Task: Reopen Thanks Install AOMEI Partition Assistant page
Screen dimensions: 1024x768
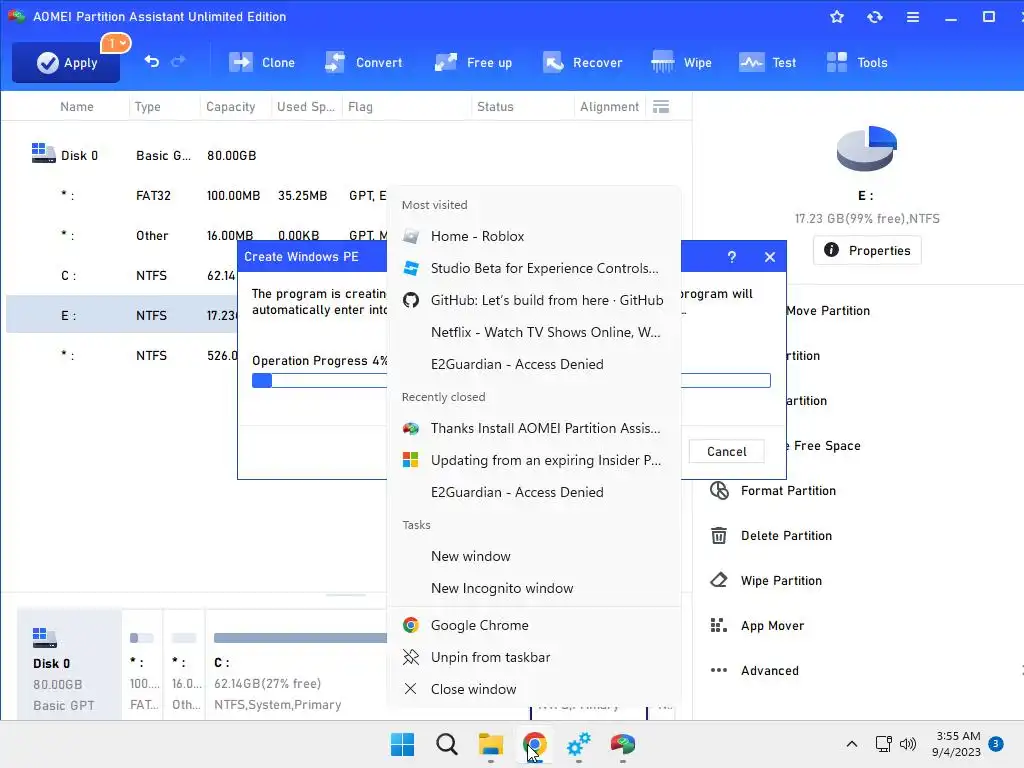Action: click(534, 428)
